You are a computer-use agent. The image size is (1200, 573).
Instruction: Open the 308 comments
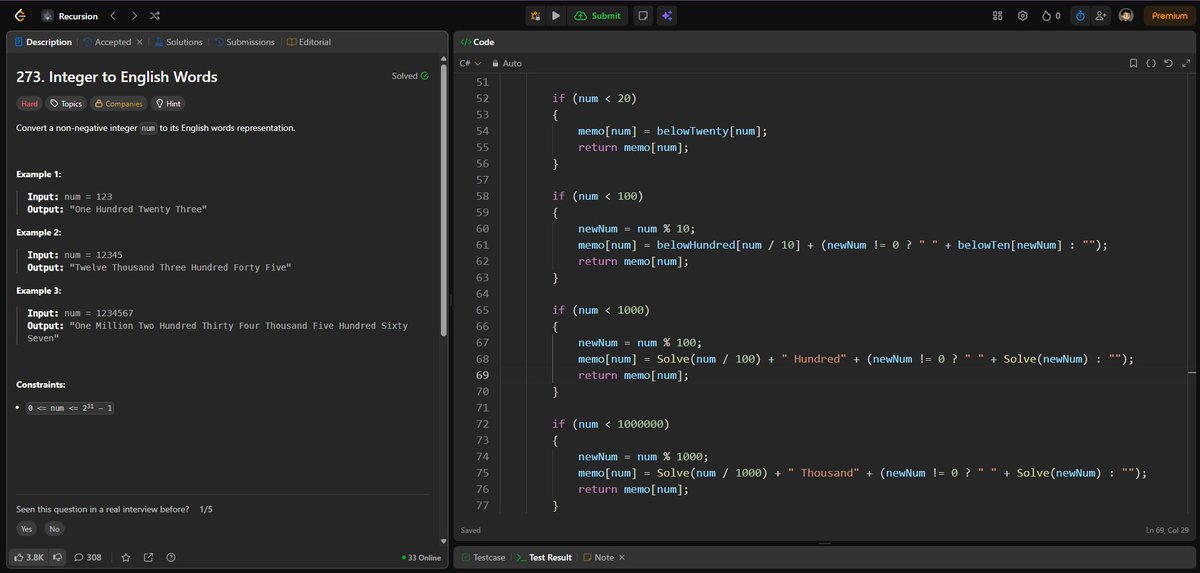88,557
